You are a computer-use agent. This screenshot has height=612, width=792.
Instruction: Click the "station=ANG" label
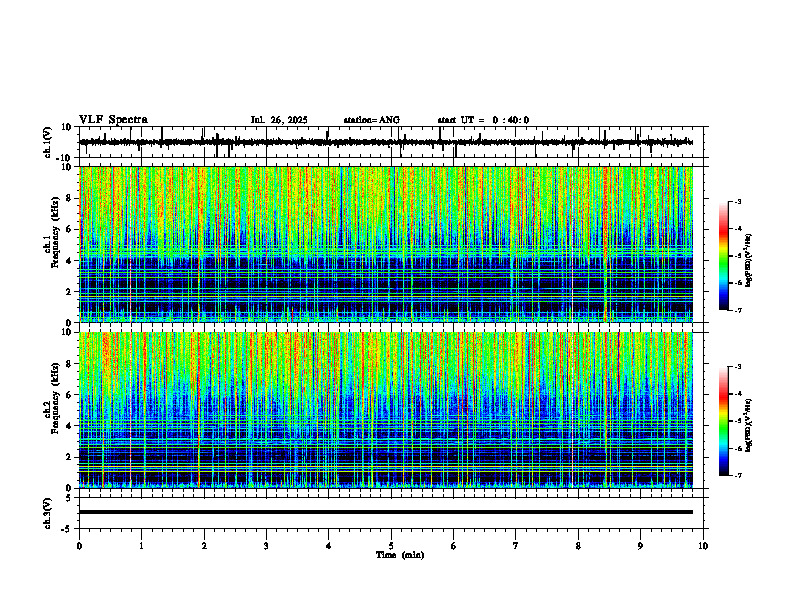371,120
